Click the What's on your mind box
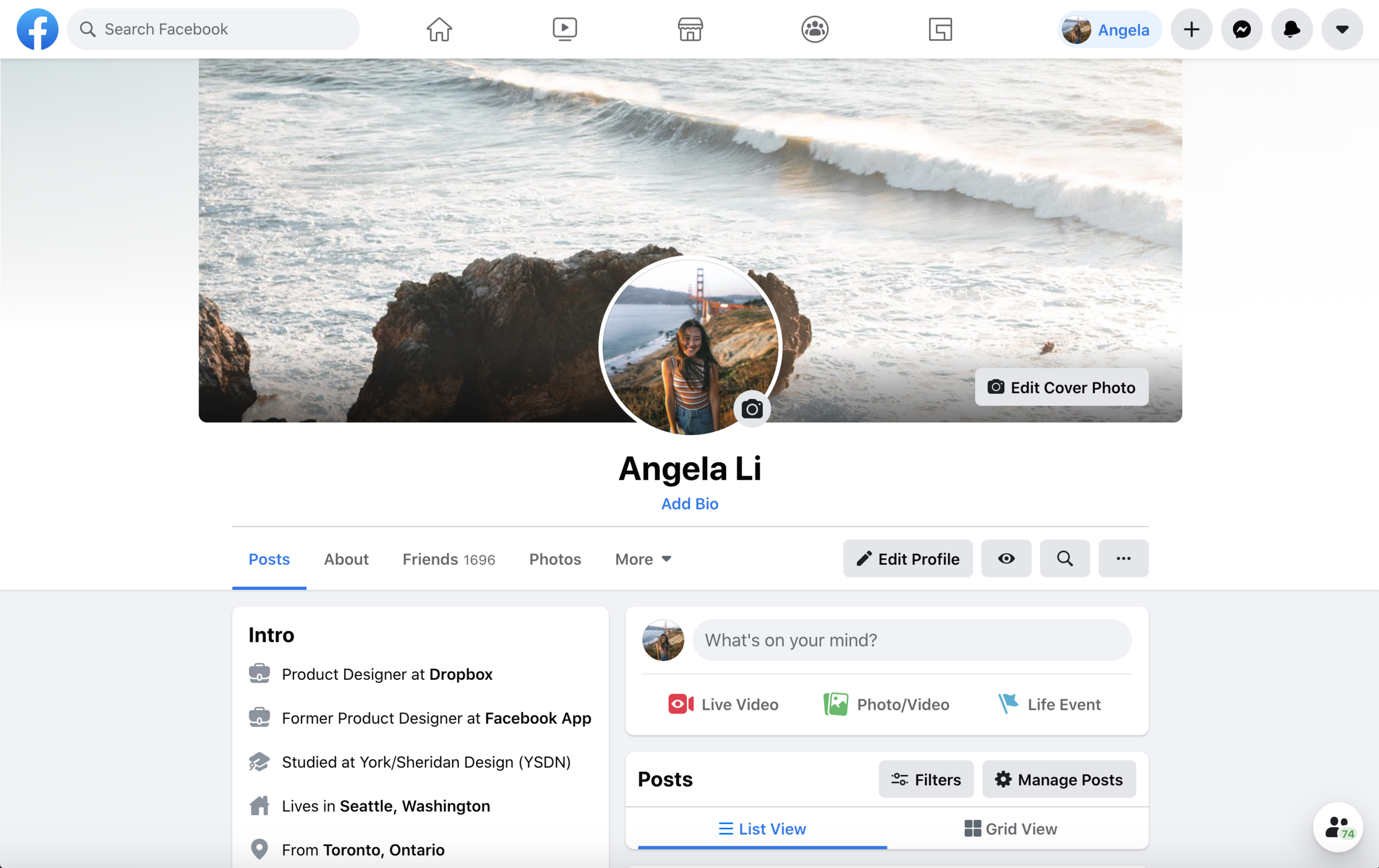This screenshot has width=1379, height=868. click(x=912, y=640)
